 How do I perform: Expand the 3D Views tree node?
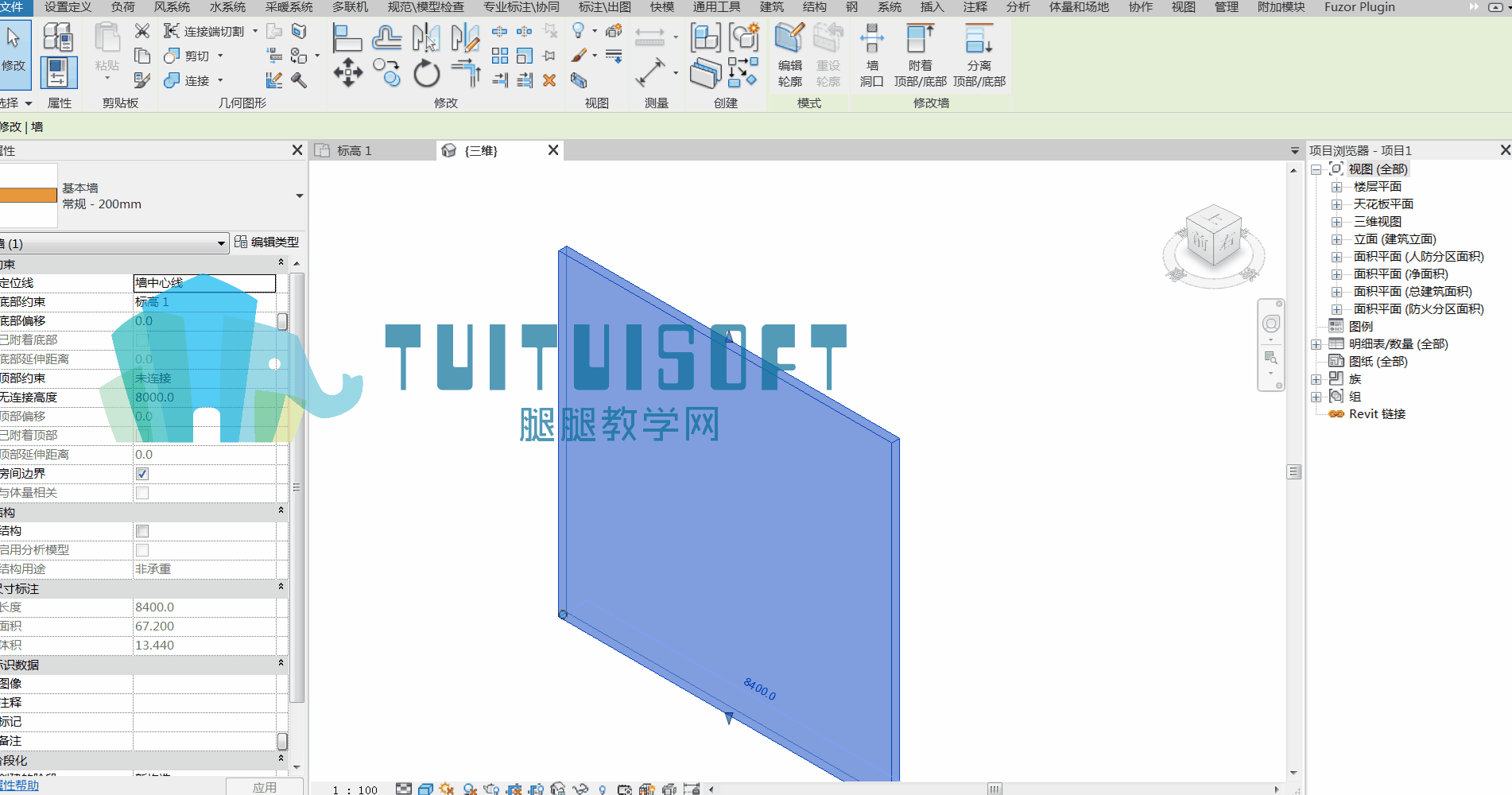(1336, 222)
